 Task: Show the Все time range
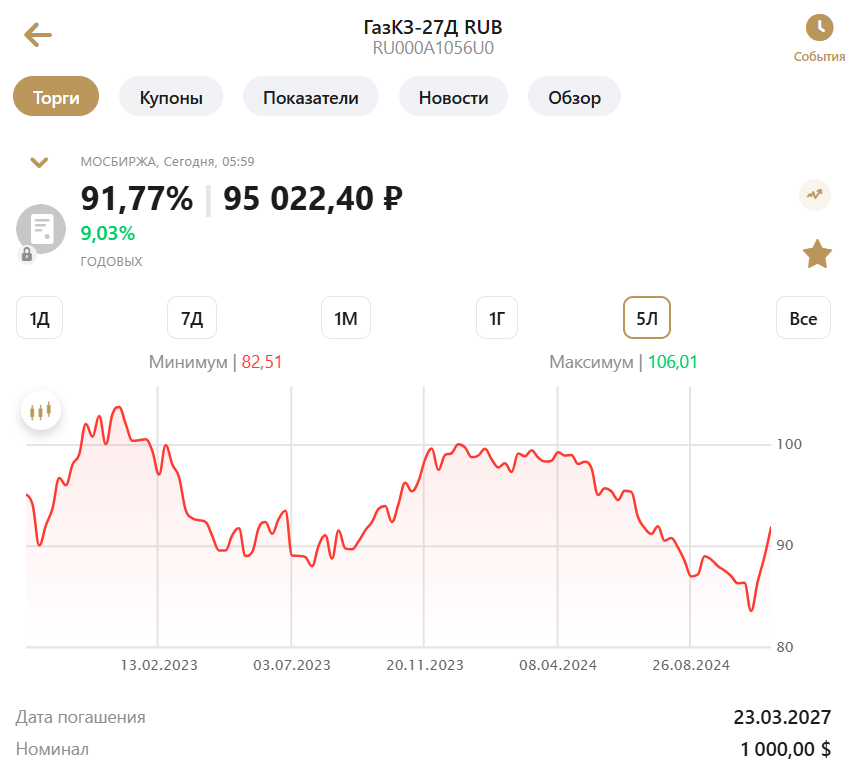point(803,319)
